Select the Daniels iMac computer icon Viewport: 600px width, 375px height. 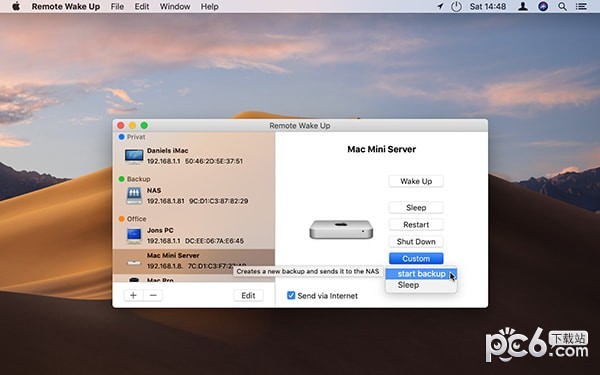(134, 156)
